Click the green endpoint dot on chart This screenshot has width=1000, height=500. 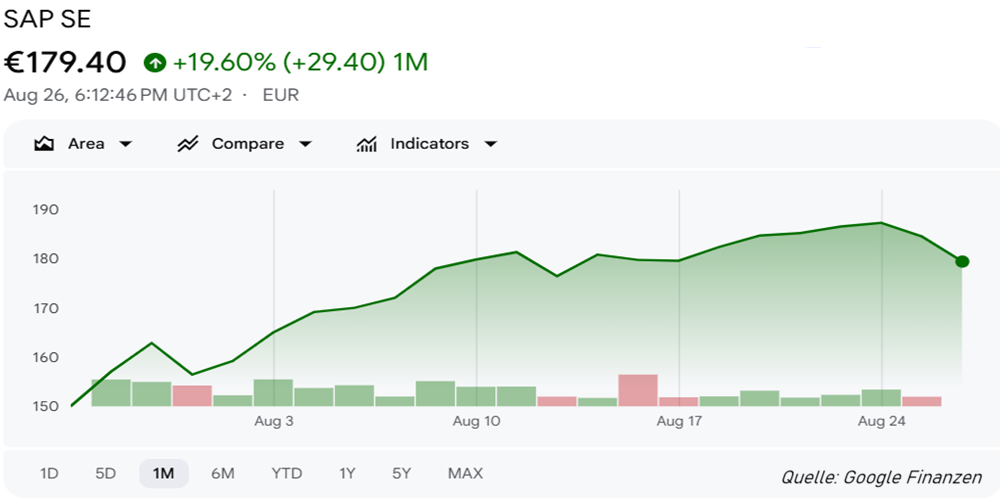[x=962, y=261]
